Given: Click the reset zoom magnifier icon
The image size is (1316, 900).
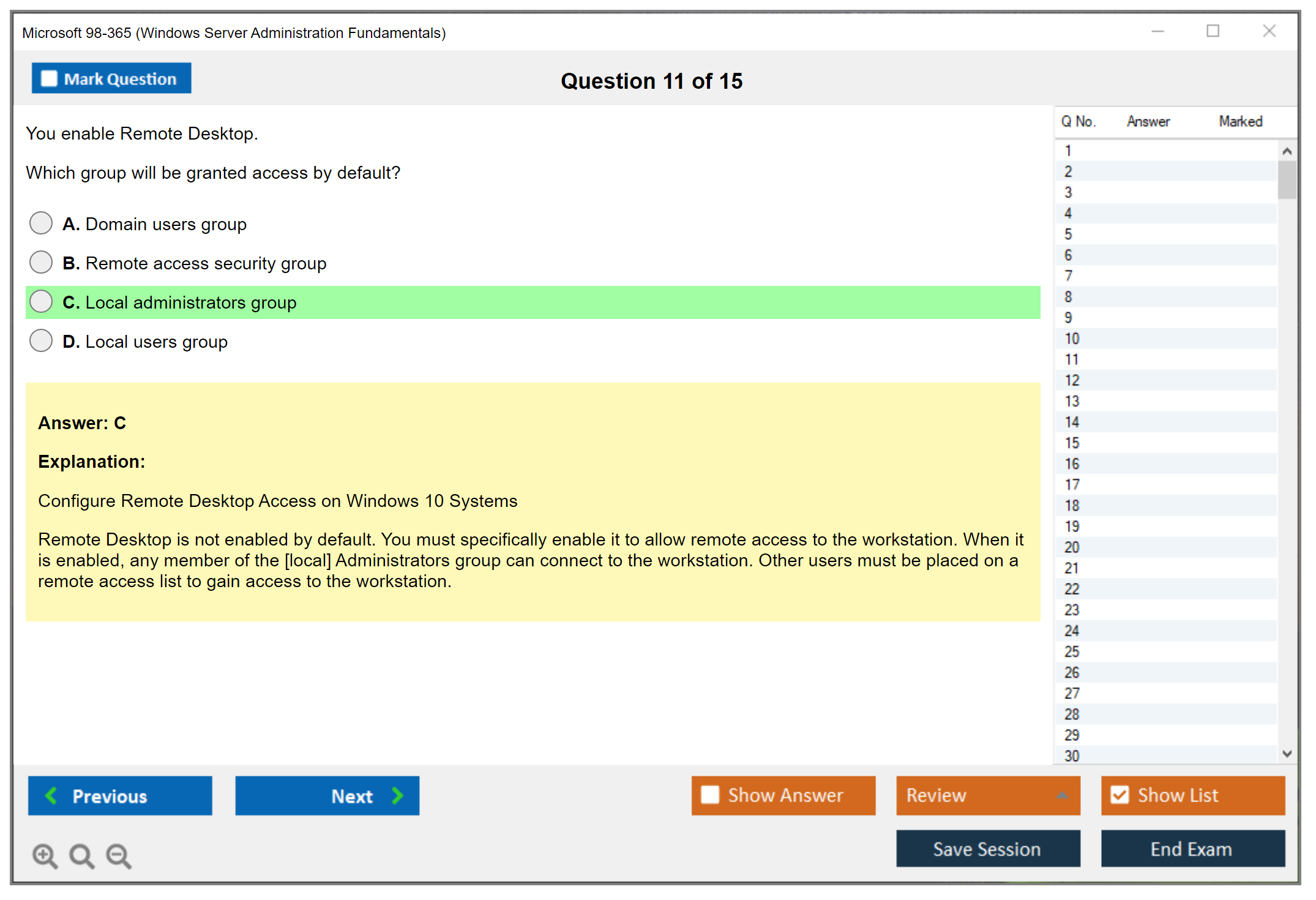Looking at the screenshot, I should point(81,855).
